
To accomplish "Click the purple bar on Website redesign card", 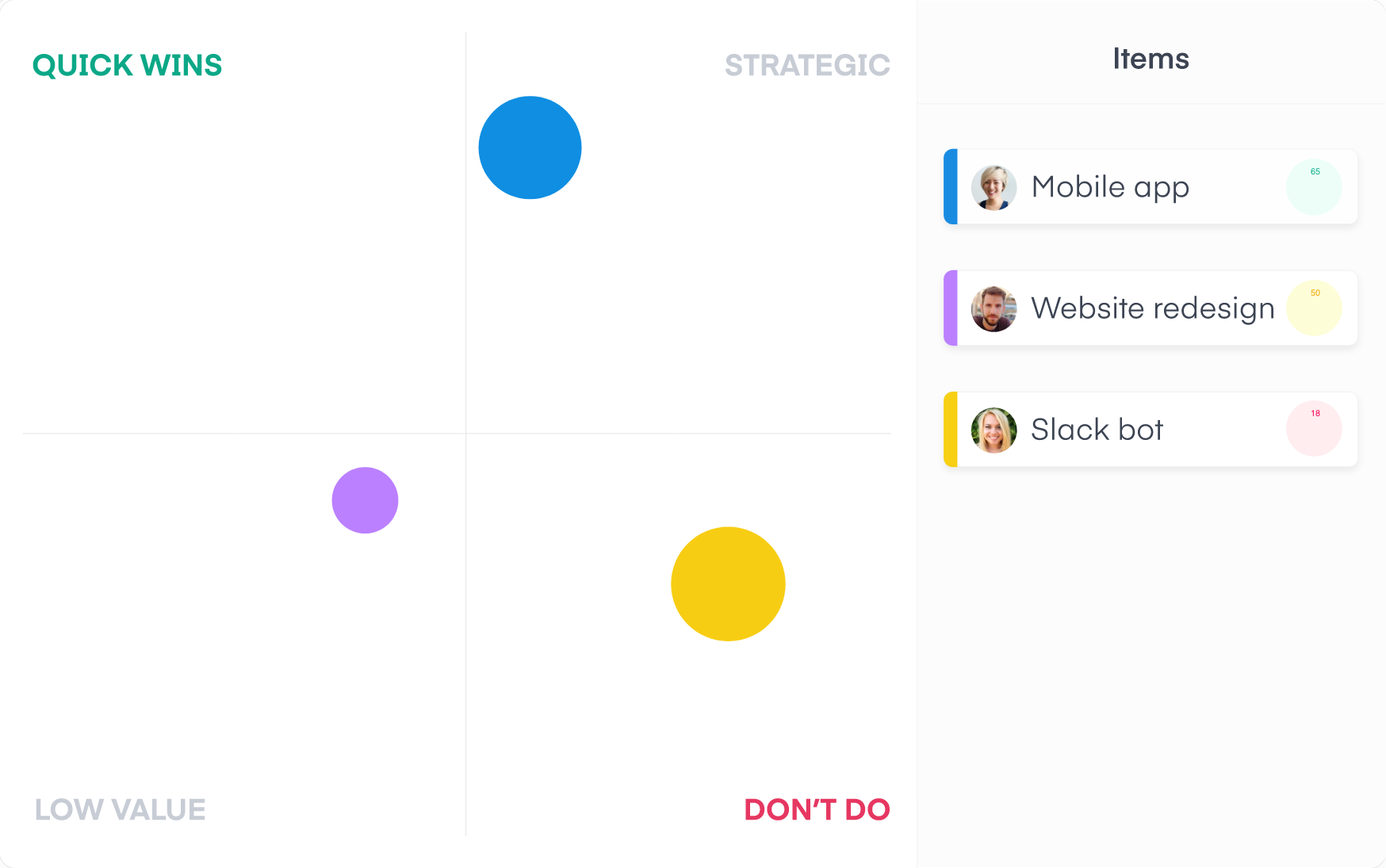I will click(x=949, y=308).
